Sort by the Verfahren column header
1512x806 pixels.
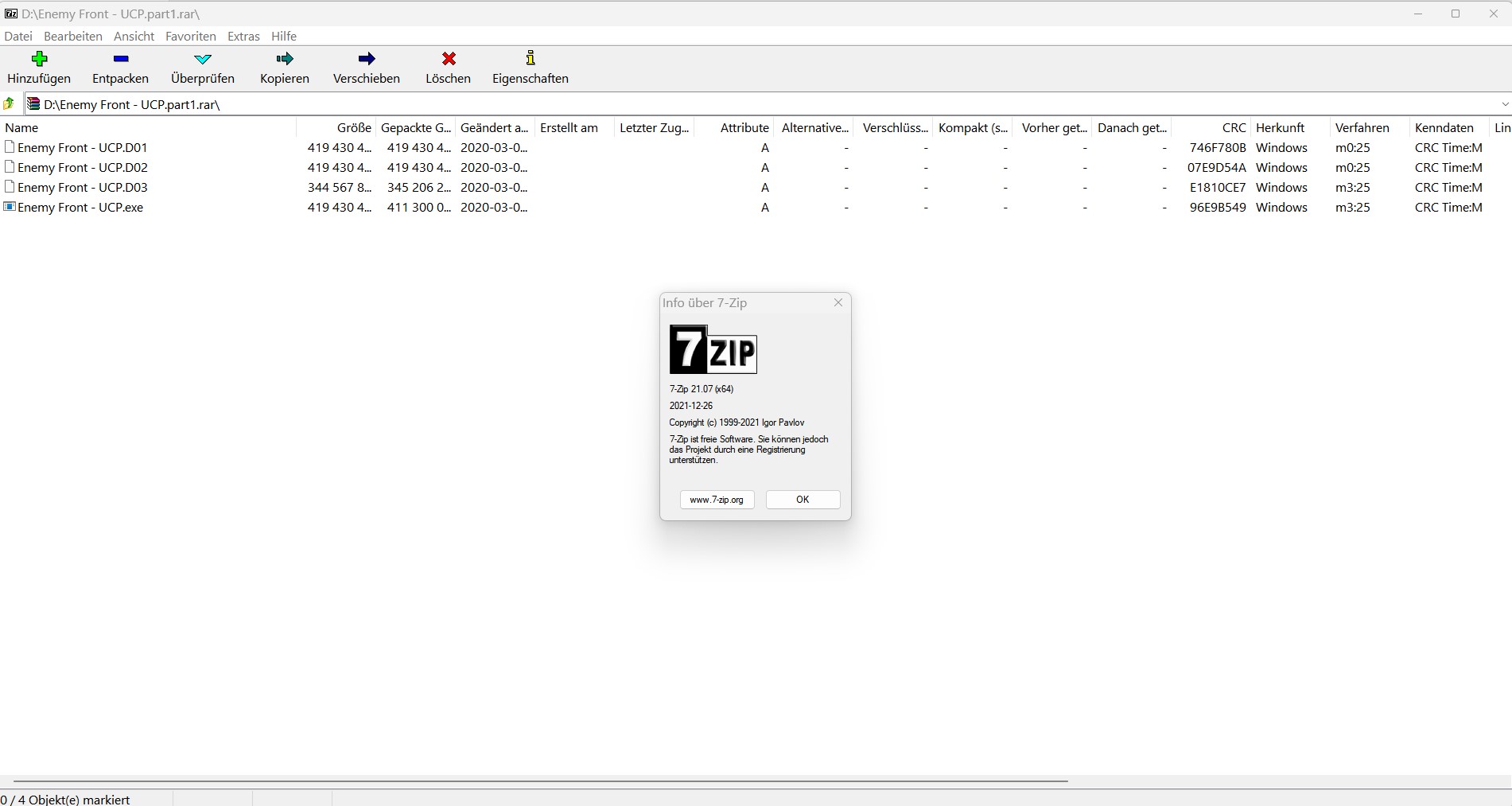click(x=1370, y=127)
